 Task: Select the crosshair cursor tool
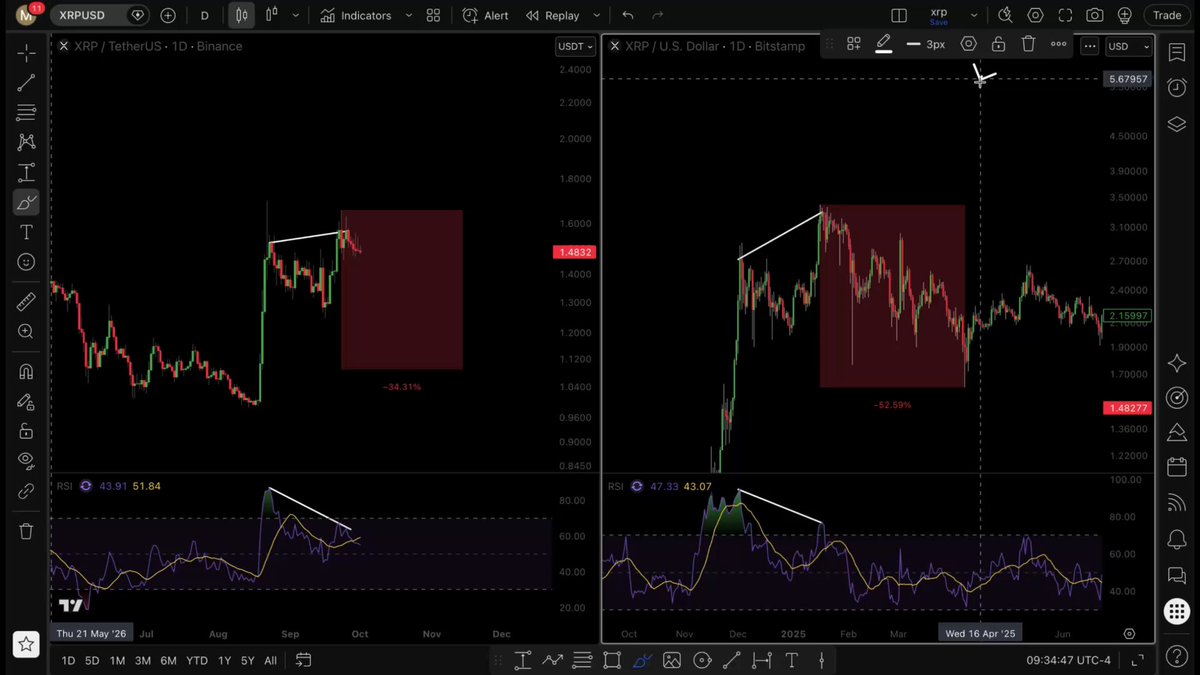26,52
